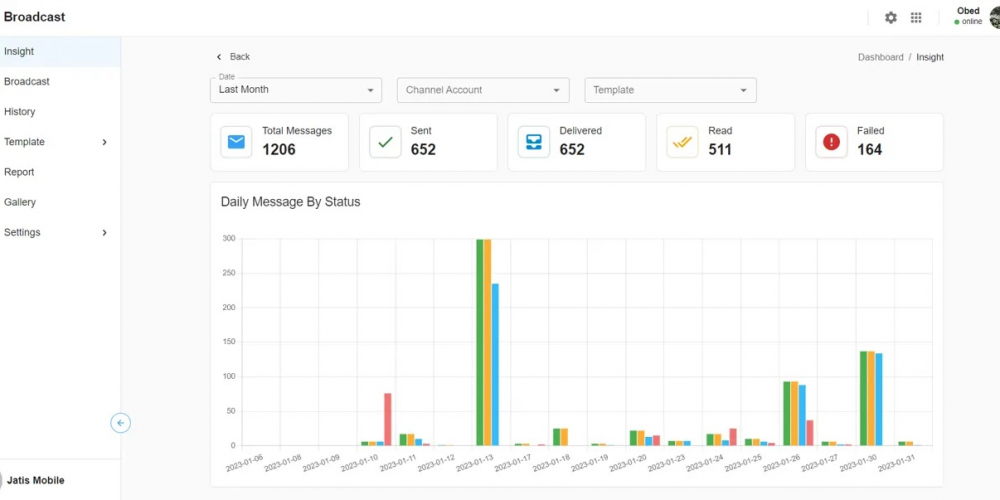Open History from the sidebar
Image resolution: width=1000 pixels, height=500 pixels.
[x=20, y=112]
